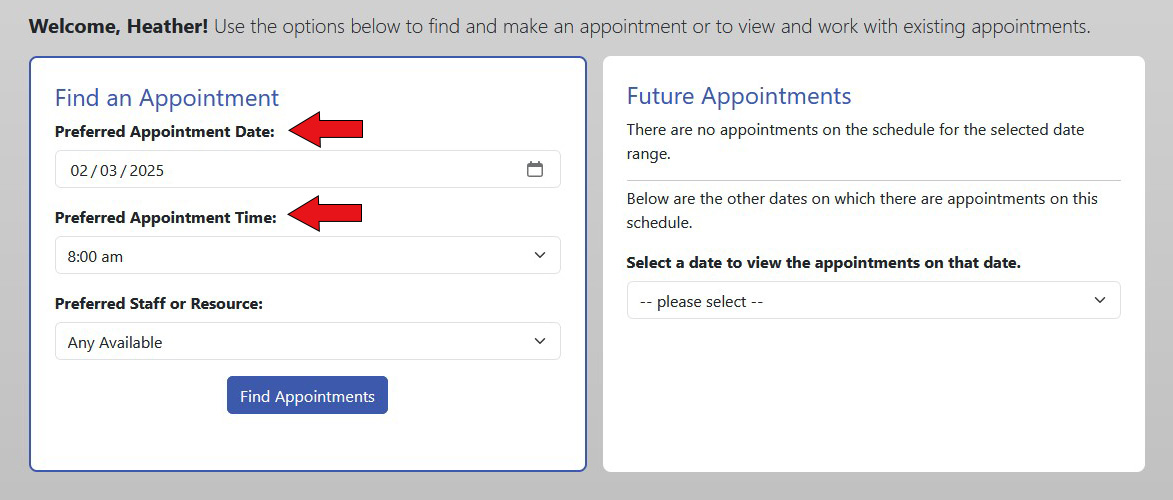This screenshot has width=1173, height=500.
Task: Click the Preferred Appointment Date label
Action: 165,132
